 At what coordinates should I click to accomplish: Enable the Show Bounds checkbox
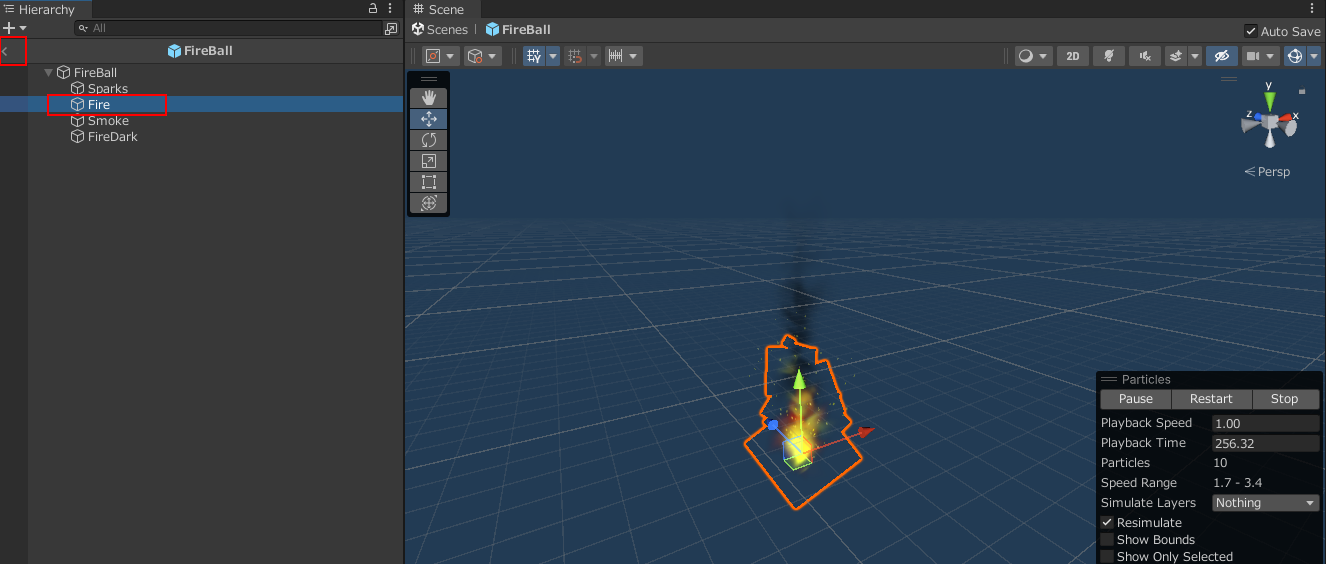tap(1107, 540)
